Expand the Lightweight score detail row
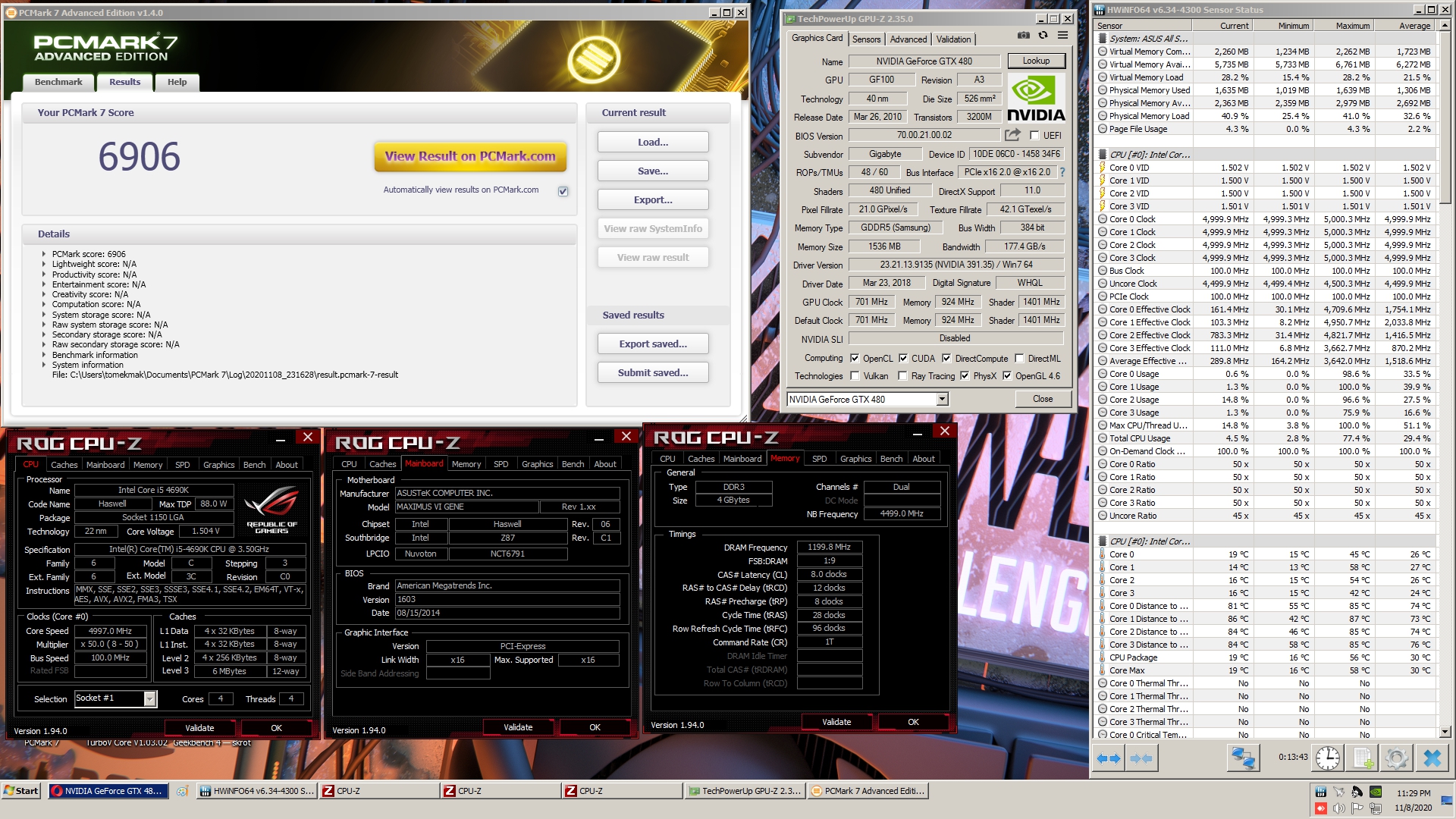Image resolution: width=1456 pixels, height=819 pixels. [x=44, y=265]
